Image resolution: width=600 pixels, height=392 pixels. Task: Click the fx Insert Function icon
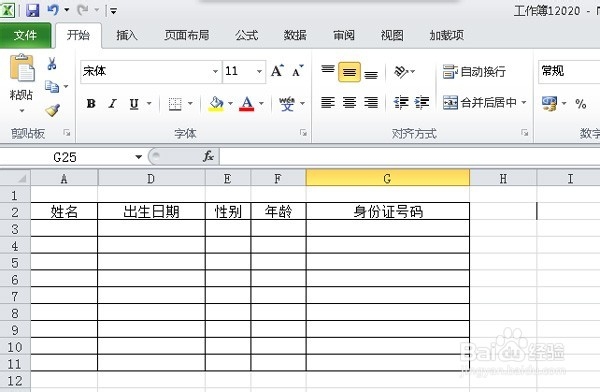[x=208, y=156]
